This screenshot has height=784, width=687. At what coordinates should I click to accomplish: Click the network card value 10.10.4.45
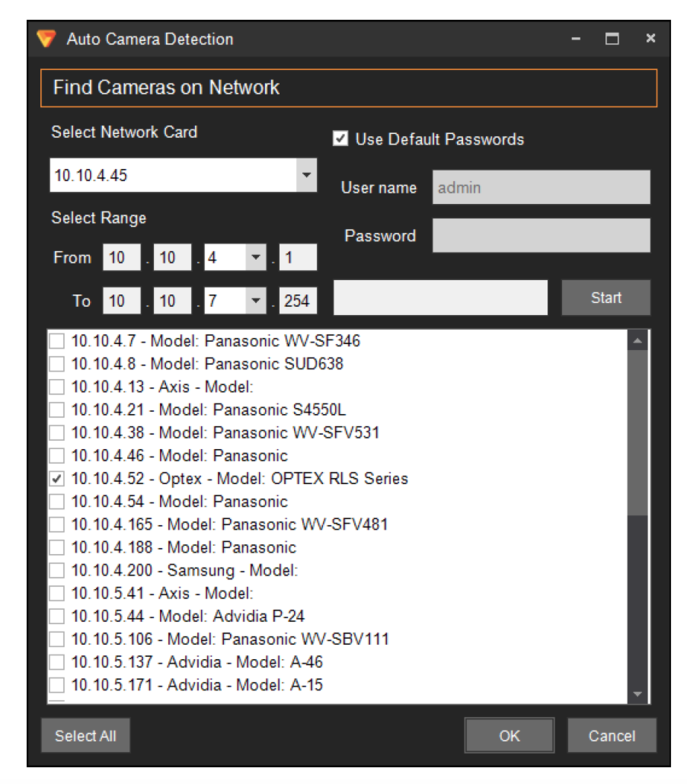pos(91,175)
